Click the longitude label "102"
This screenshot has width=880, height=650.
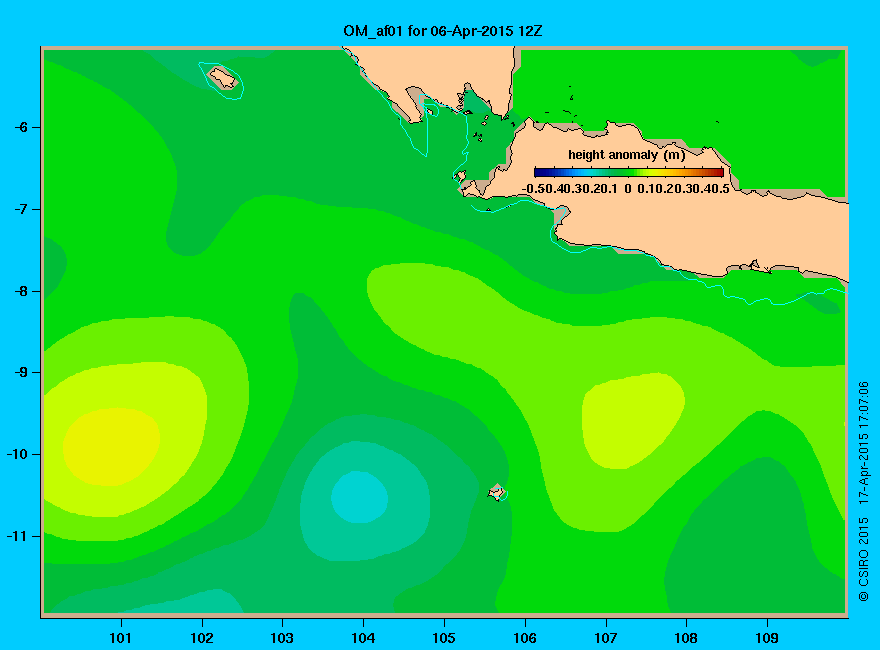point(201,638)
